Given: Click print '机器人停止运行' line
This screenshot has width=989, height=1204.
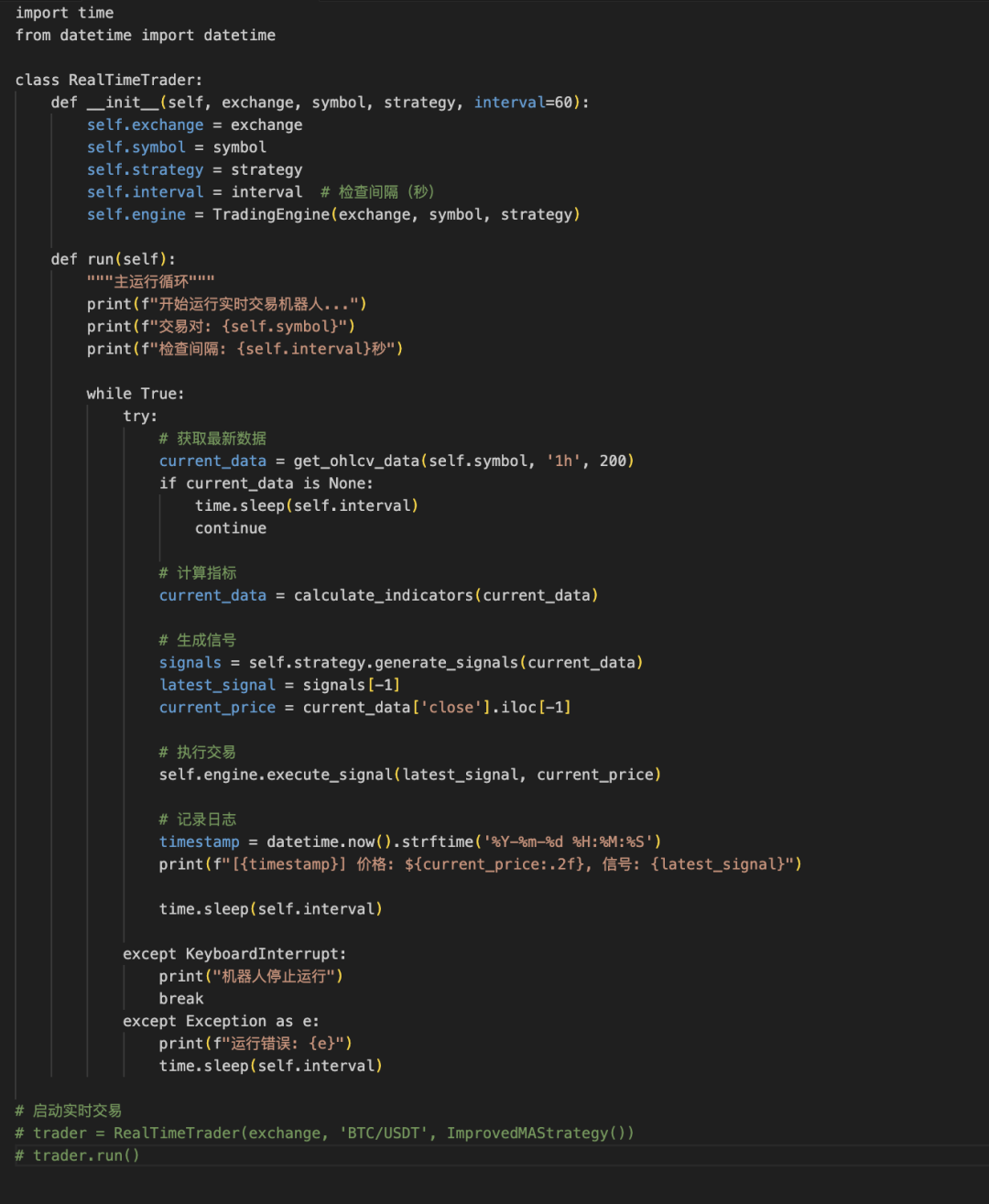Looking at the screenshot, I should point(251,977).
